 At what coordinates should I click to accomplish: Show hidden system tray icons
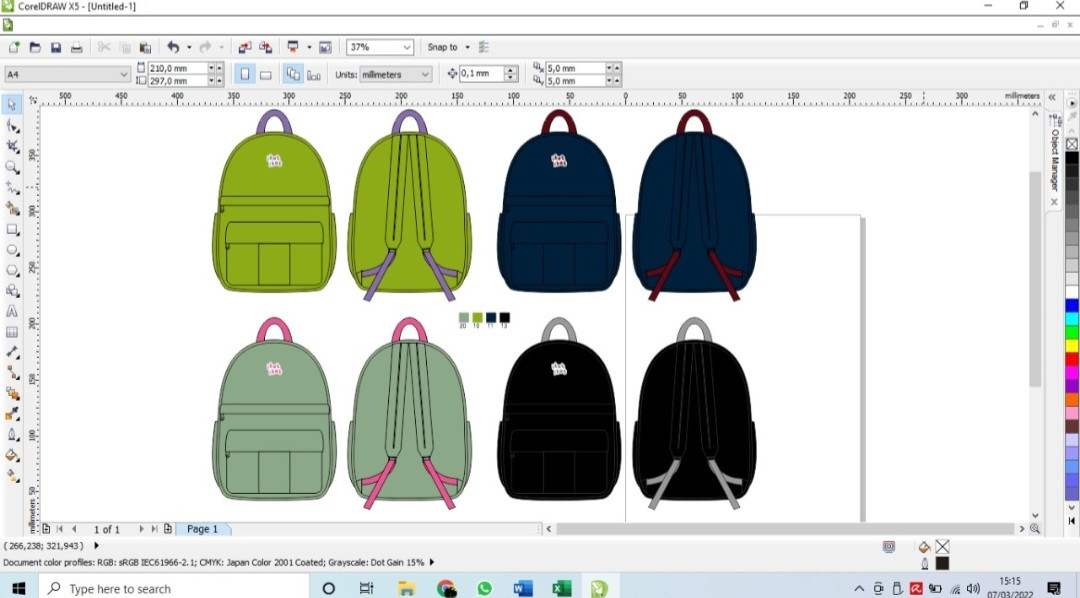pos(859,588)
